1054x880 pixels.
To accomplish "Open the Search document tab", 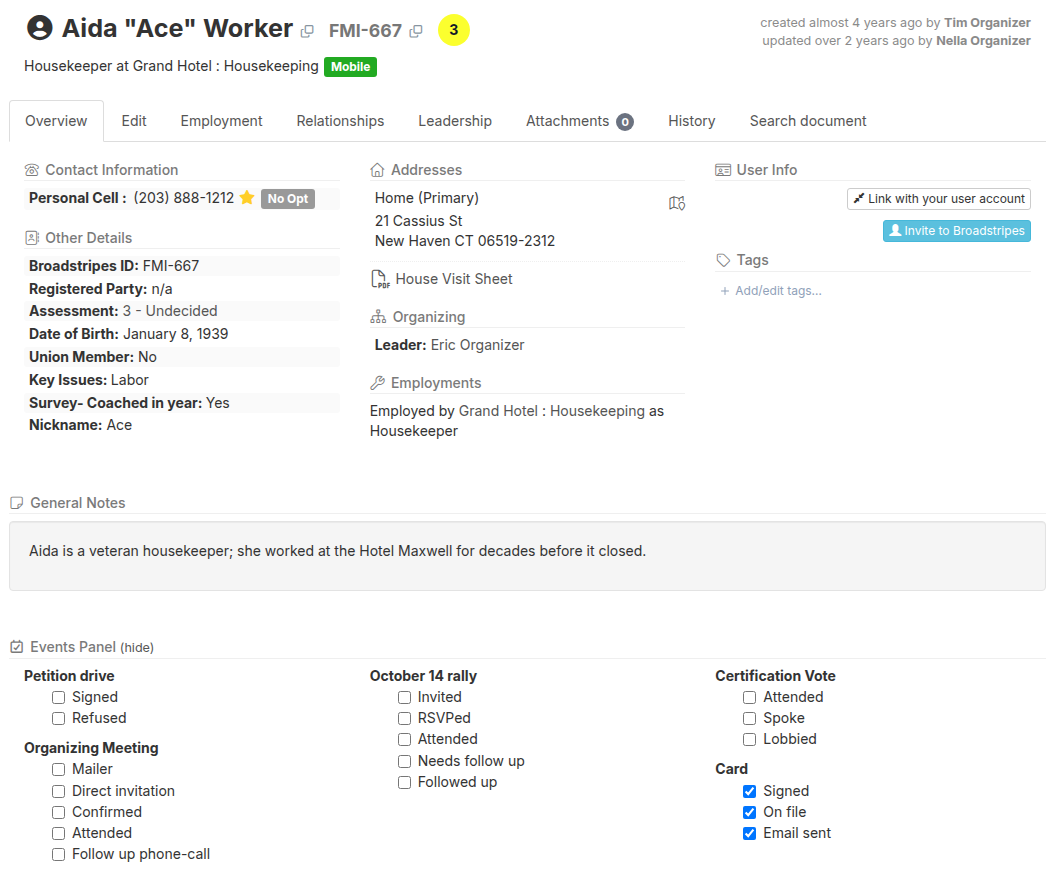I will click(808, 121).
